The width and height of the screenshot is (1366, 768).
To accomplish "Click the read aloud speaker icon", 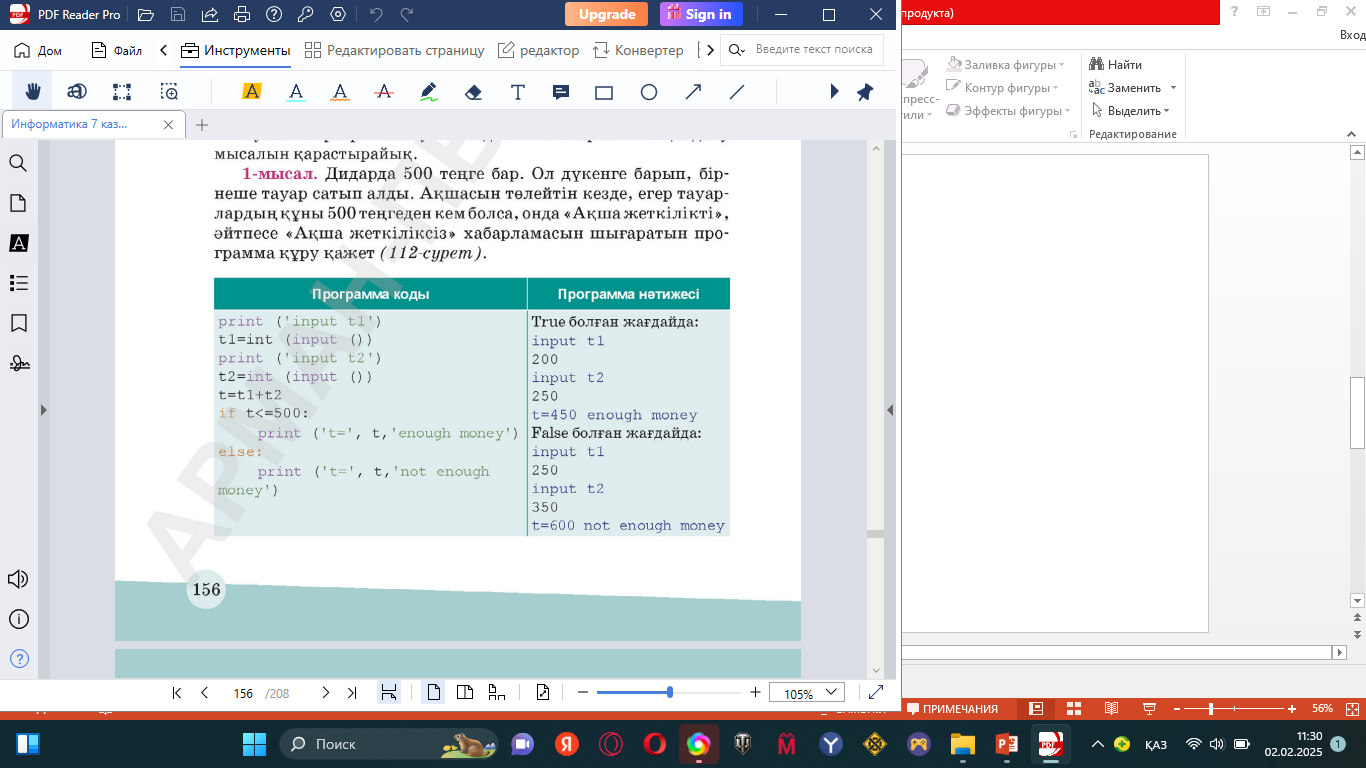I will click(x=18, y=579).
